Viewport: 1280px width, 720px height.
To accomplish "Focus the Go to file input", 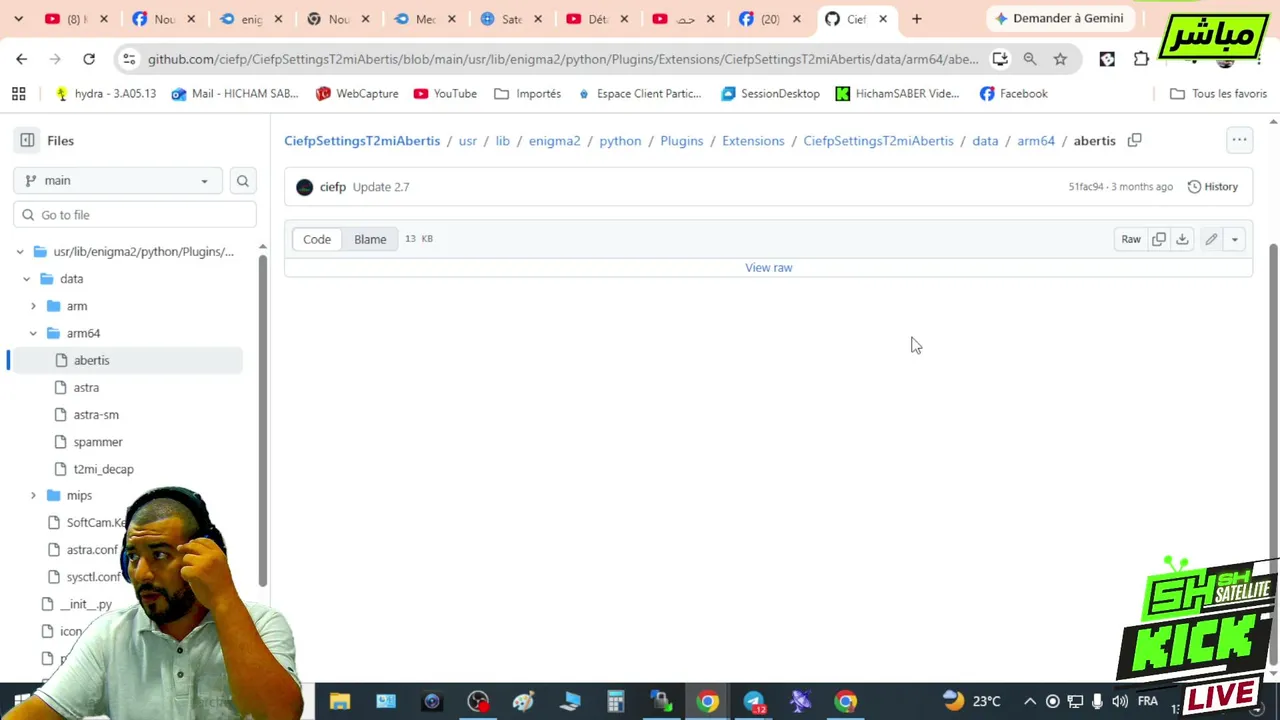I will click(x=135, y=215).
